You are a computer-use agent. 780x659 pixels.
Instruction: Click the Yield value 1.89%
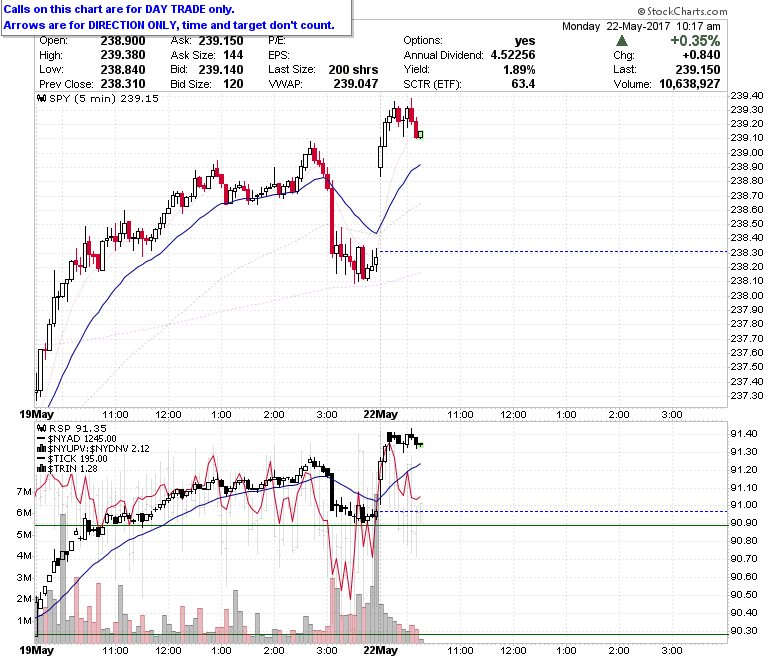519,70
